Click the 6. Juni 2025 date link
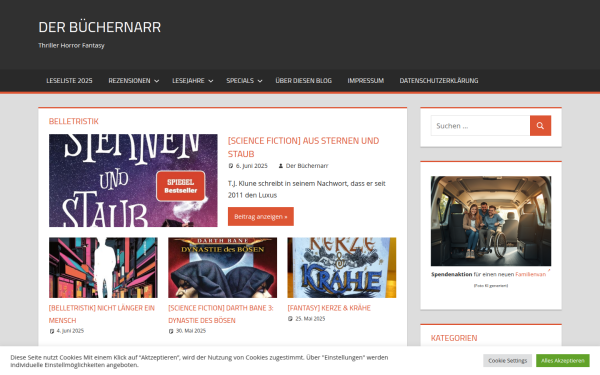The height and width of the screenshot is (375, 600). coord(251,166)
